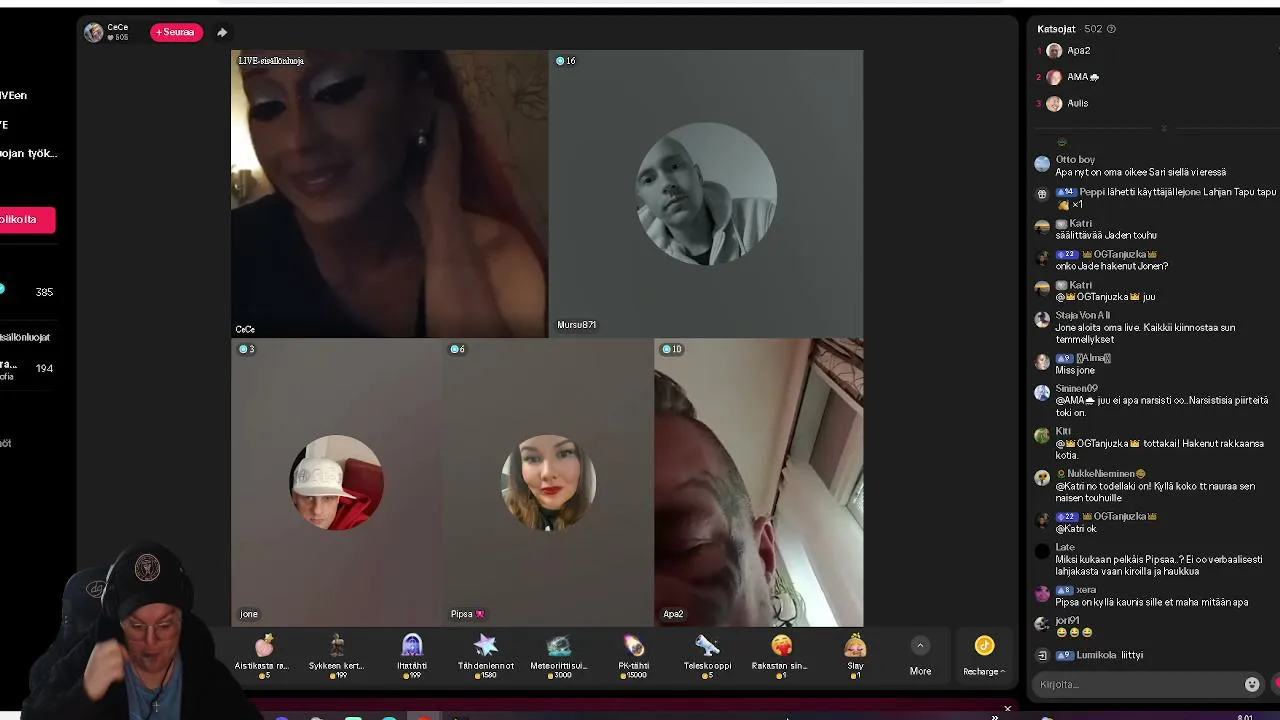
Task: Close the bottom bar with the X
Action: pyautogui.click(x=1007, y=709)
